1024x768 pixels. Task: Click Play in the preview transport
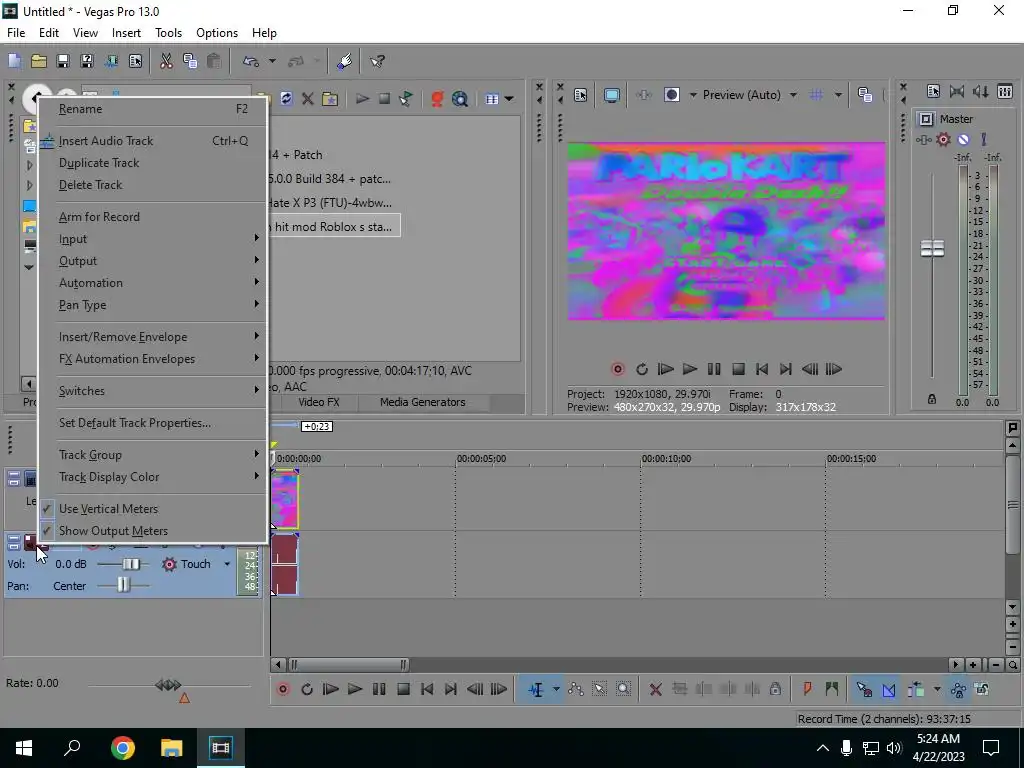(690, 369)
